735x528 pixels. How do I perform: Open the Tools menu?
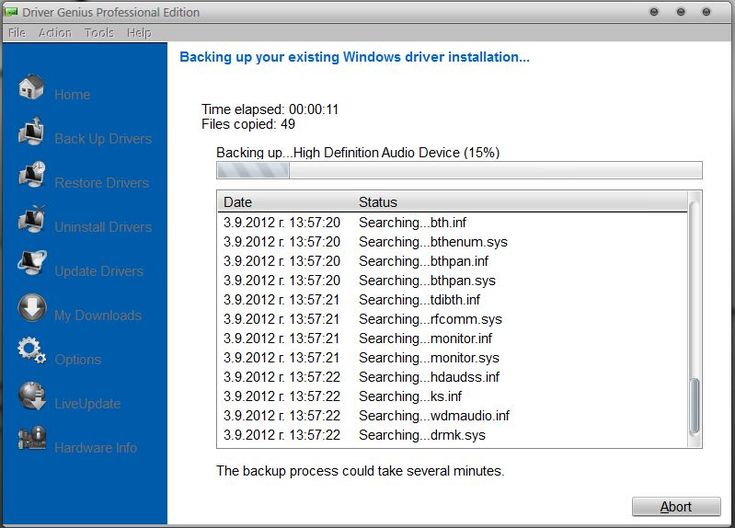pos(99,32)
